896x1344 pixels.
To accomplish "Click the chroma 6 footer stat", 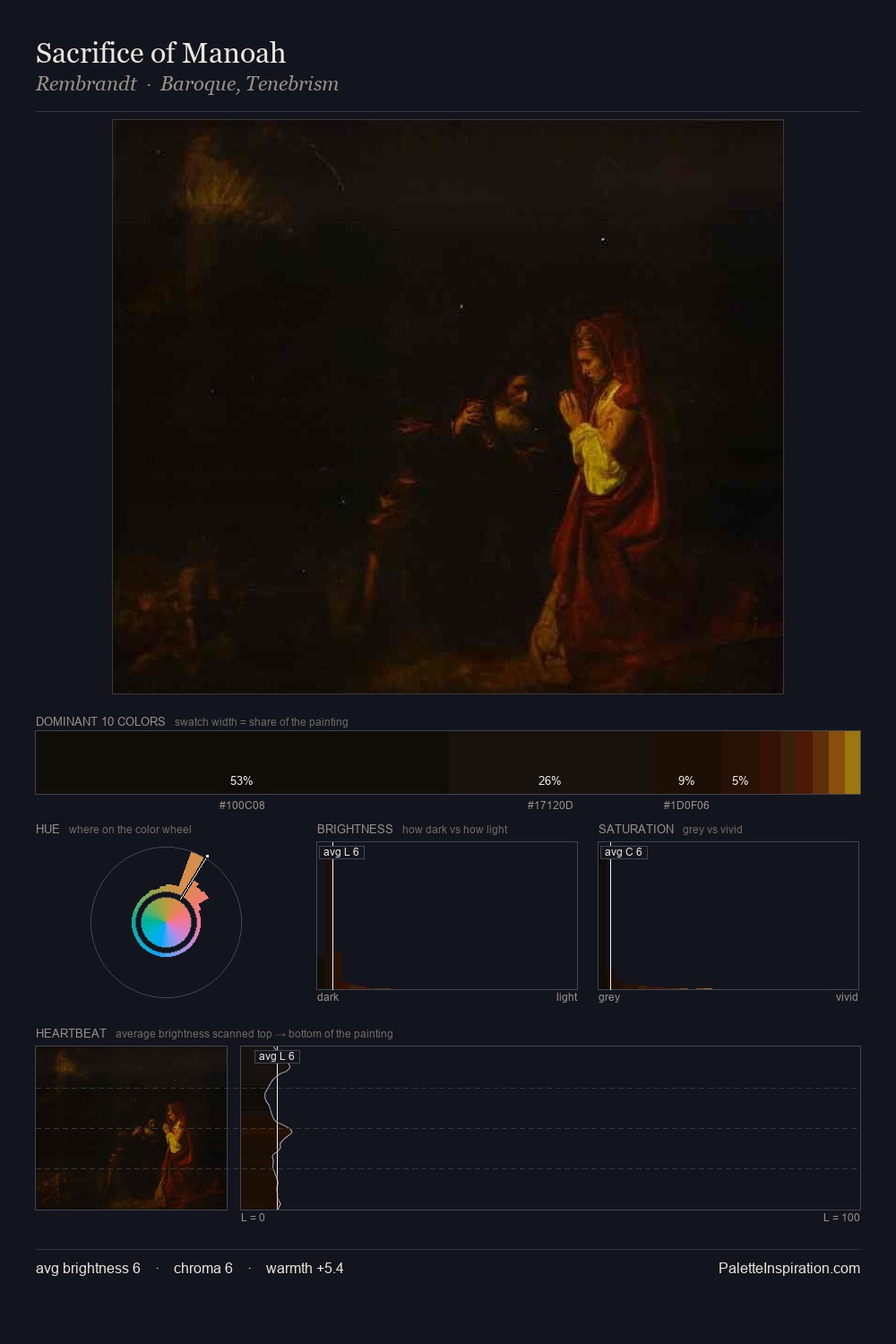I will (x=203, y=1269).
